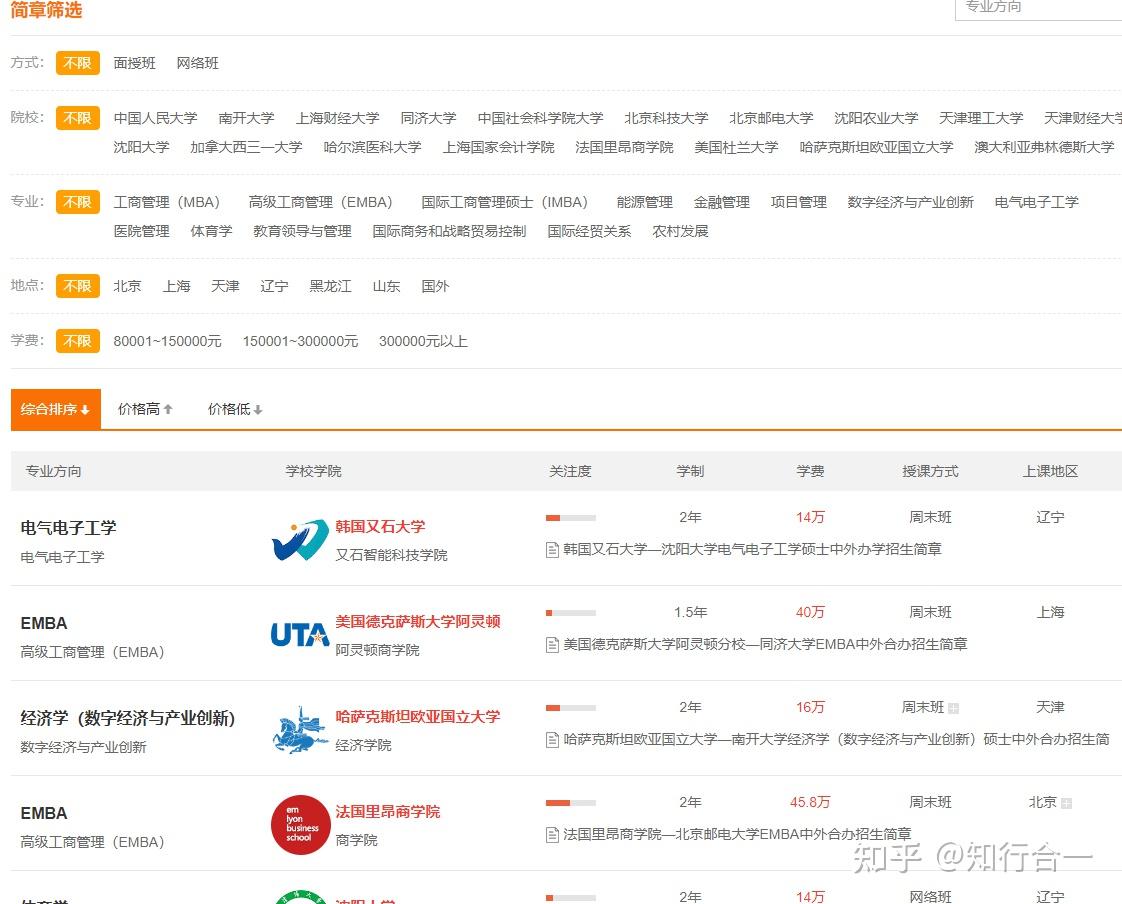This screenshot has height=904, width=1122.
Task: Filter tuition 300000元以上
Action: pyautogui.click(x=423, y=341)
